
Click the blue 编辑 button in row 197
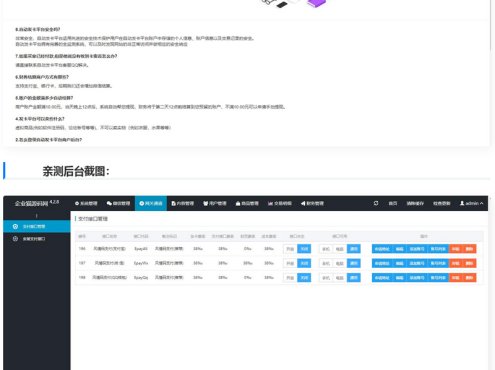coord(400,263)
